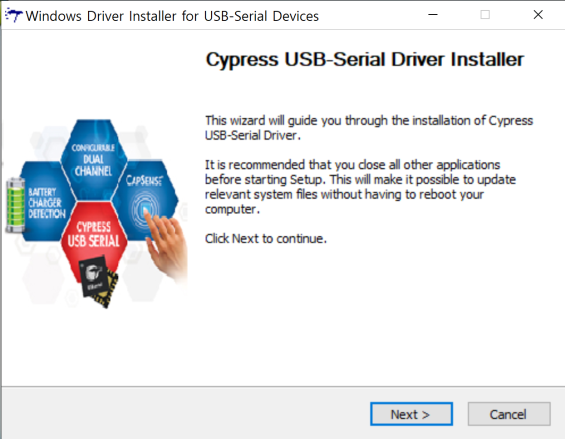Click the Next > button
Viewport: 565px width, 439px height.
pyautogui.click(x=411, y=414)
